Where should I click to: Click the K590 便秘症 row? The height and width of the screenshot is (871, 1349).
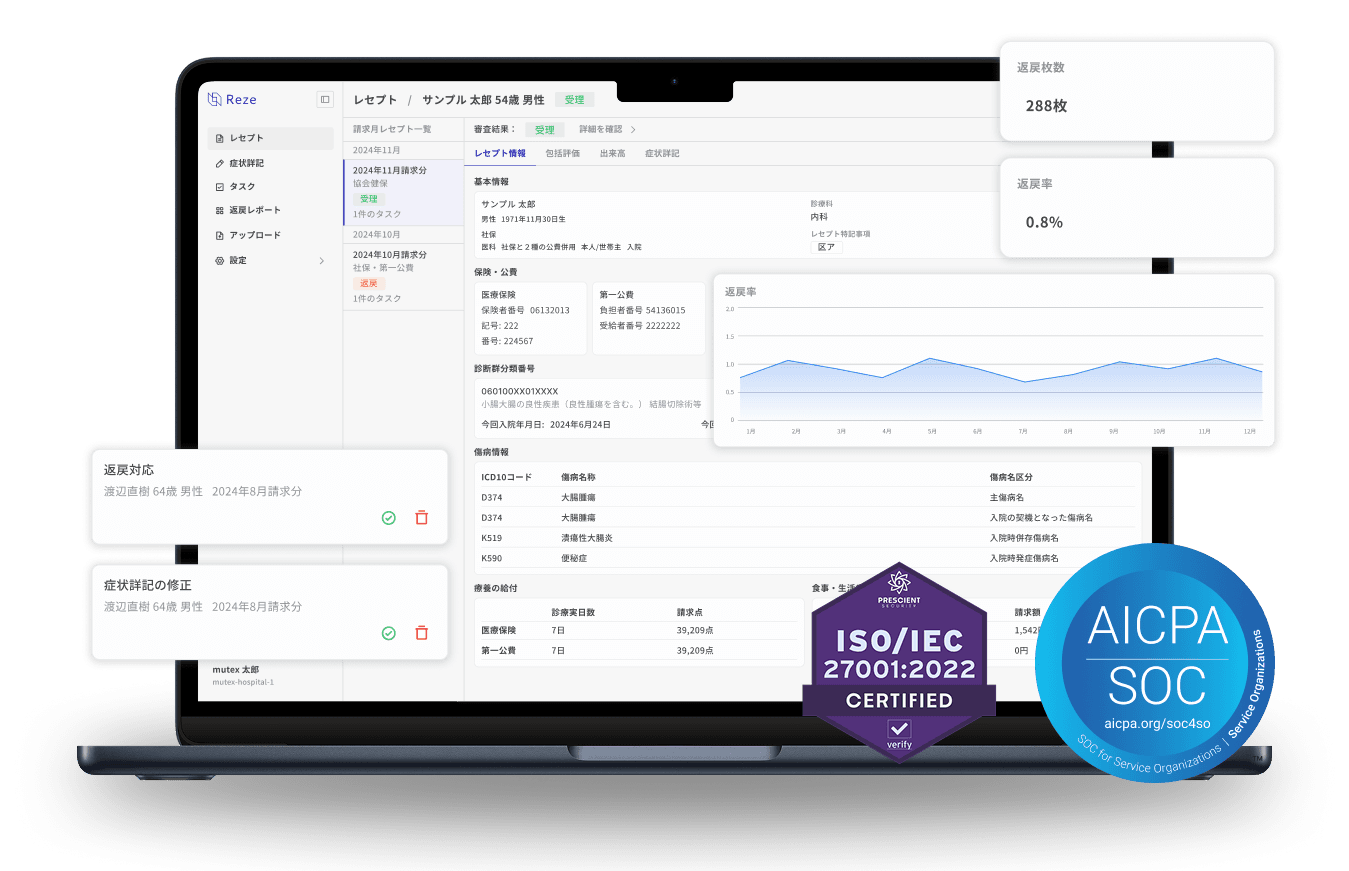pos(808,558)
